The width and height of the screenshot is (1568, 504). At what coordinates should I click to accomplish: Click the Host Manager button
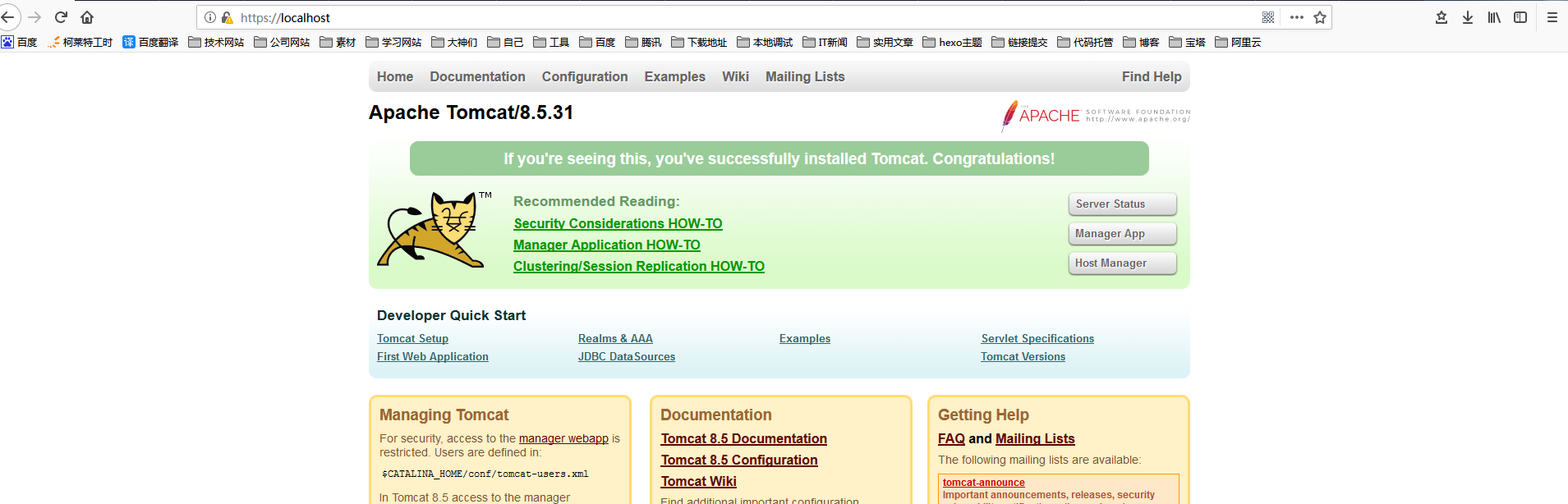tap(1122, 263)
